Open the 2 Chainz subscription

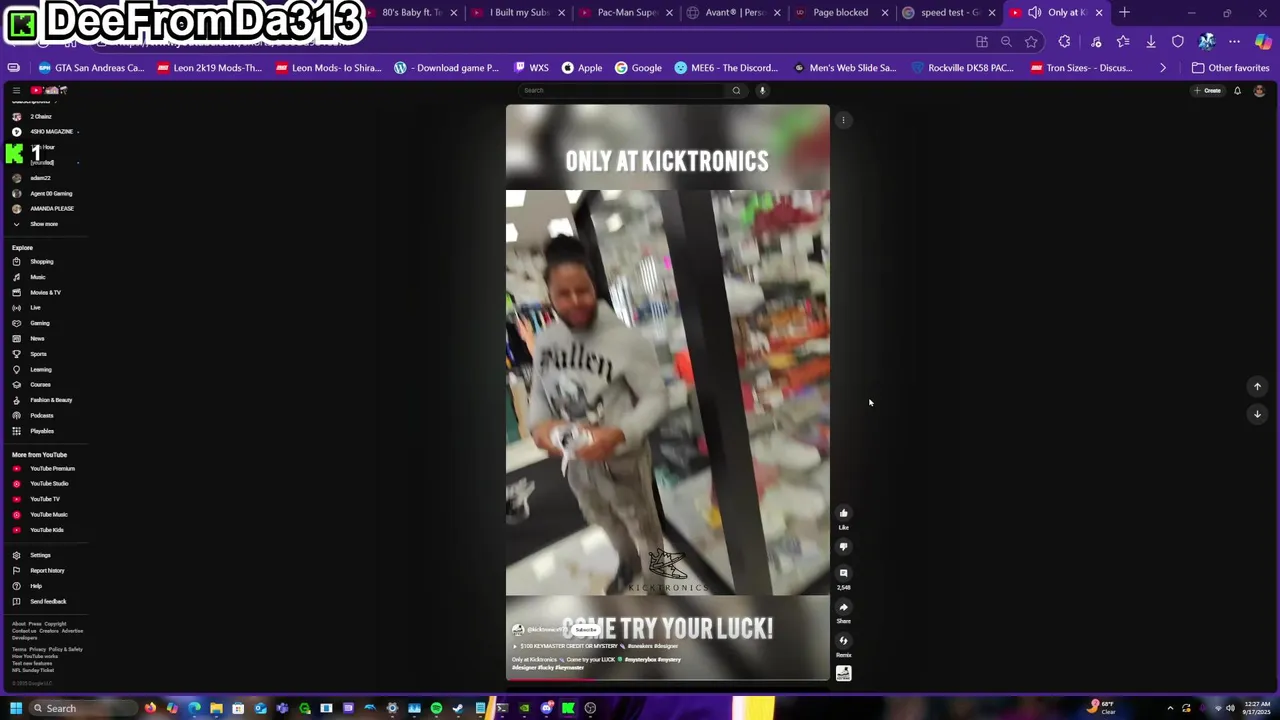40,117
